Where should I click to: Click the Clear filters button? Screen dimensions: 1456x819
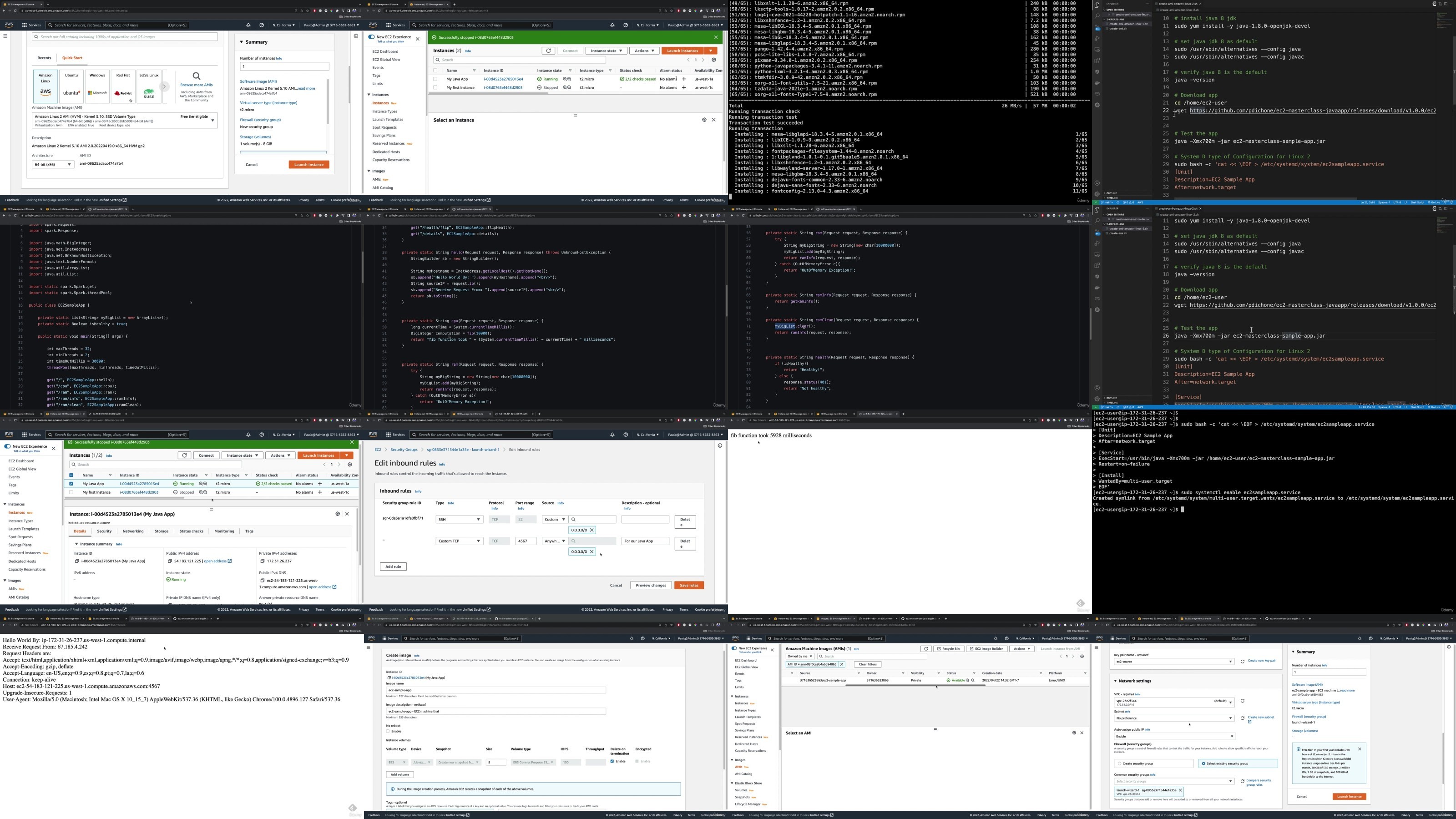(x=868, y=664)
